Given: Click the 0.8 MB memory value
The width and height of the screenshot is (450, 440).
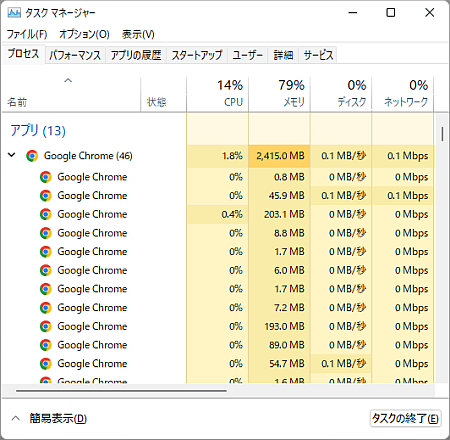Looking at the screenshot, I should click(289, 177).
